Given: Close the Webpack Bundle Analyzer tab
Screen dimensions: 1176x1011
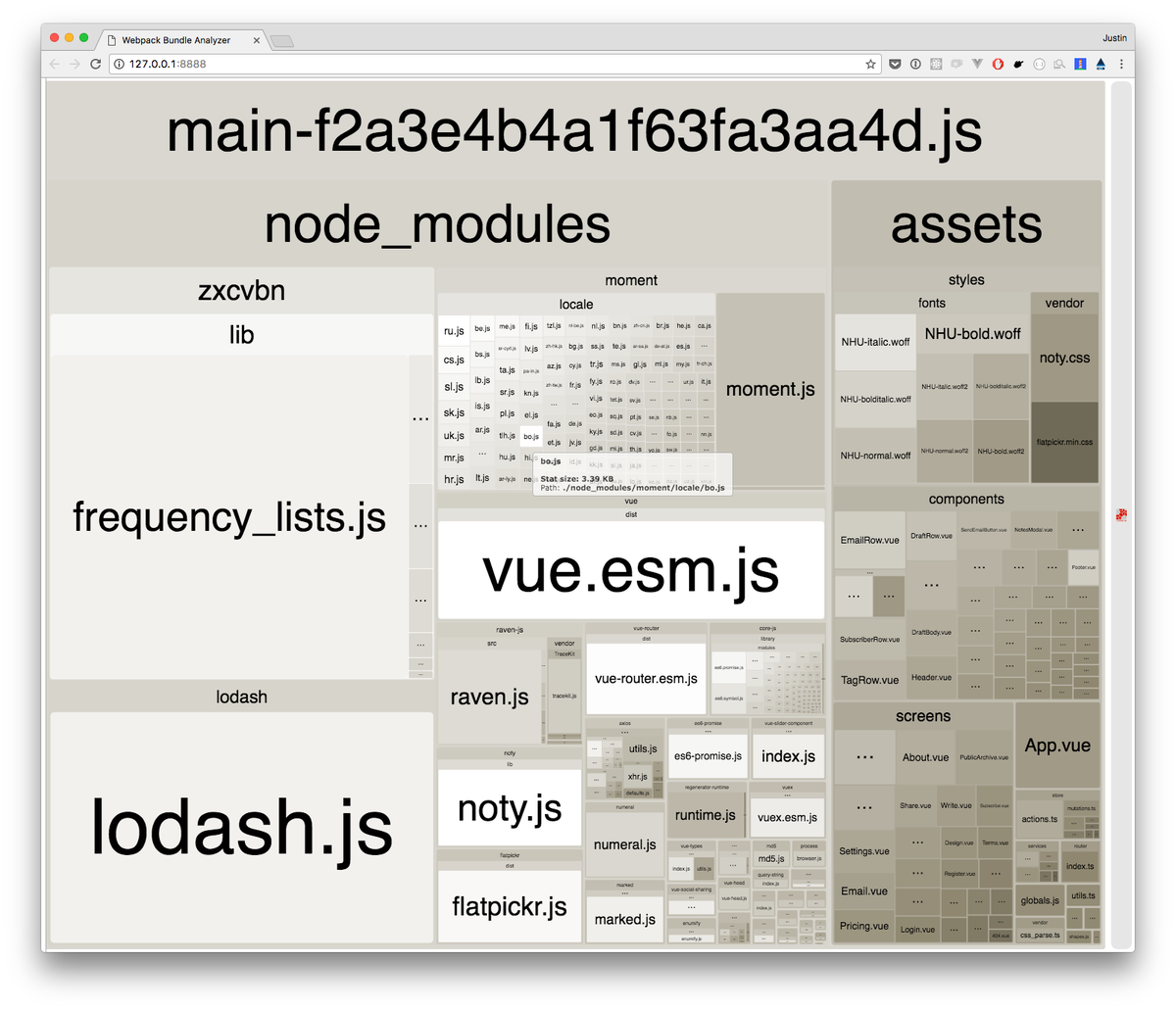Looking at the screenshot, I should [x=257, y=40].
